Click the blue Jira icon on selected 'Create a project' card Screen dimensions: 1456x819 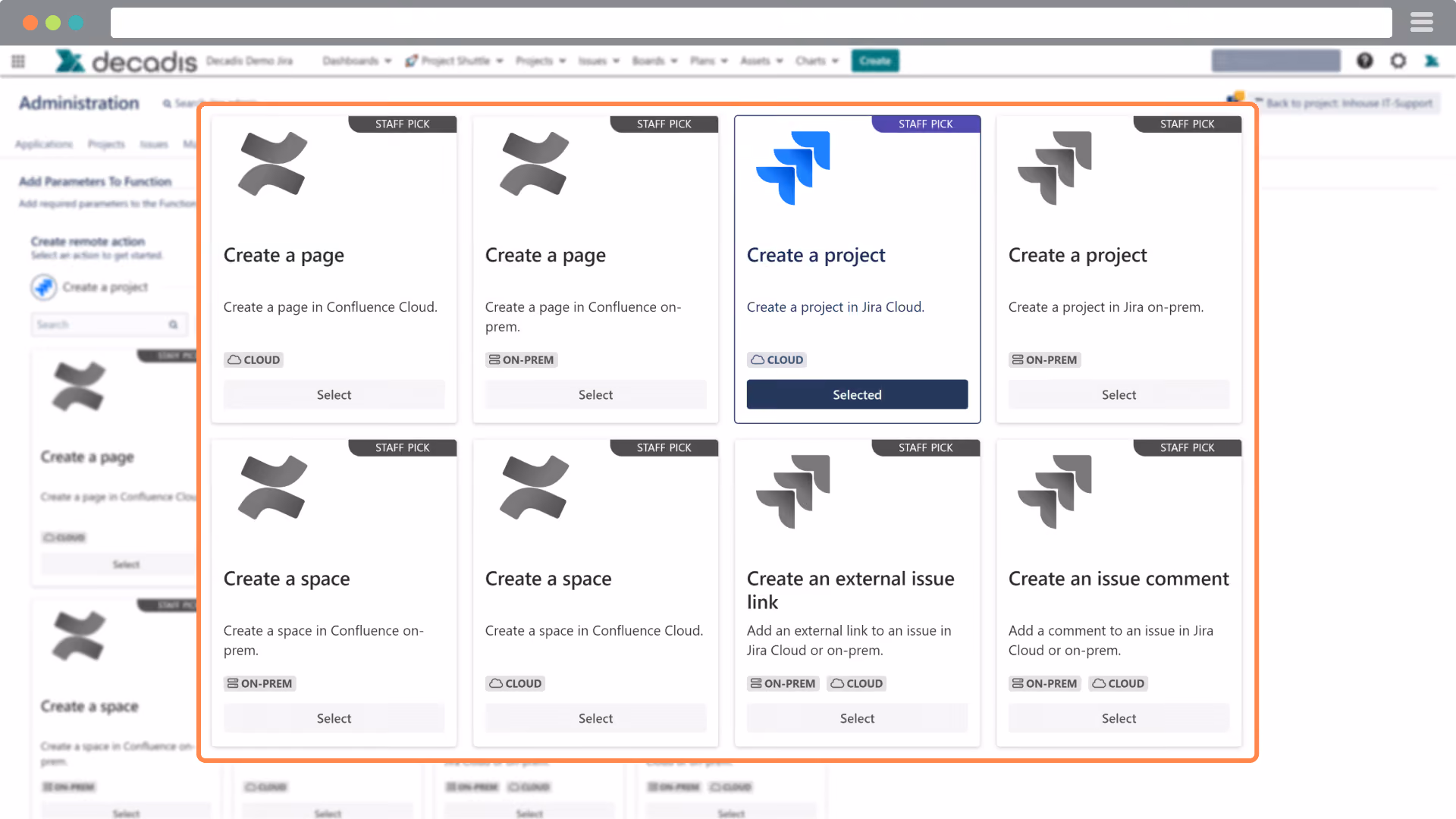click(793, 168)
